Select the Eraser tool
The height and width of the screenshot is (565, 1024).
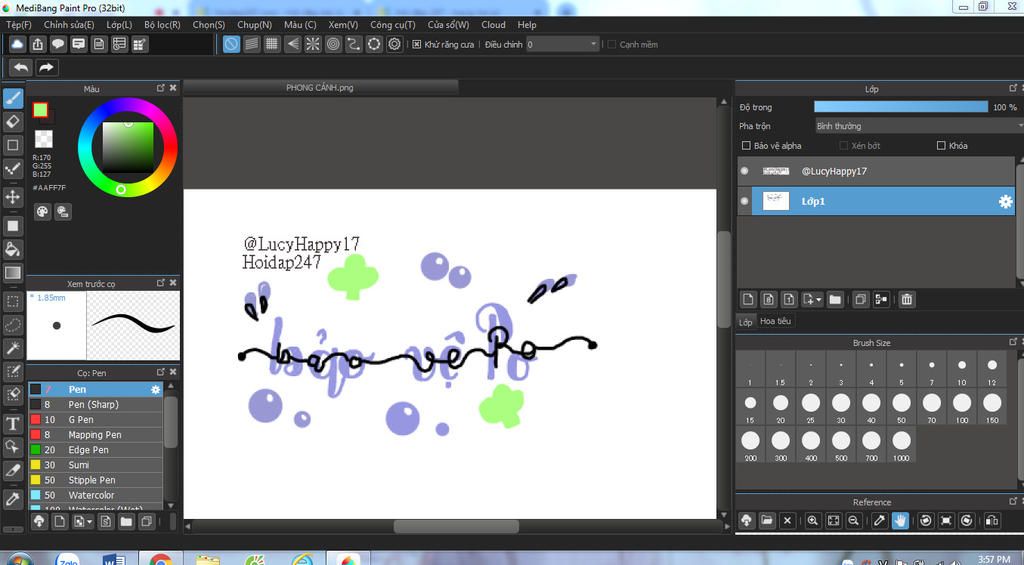tap(13, 122)
